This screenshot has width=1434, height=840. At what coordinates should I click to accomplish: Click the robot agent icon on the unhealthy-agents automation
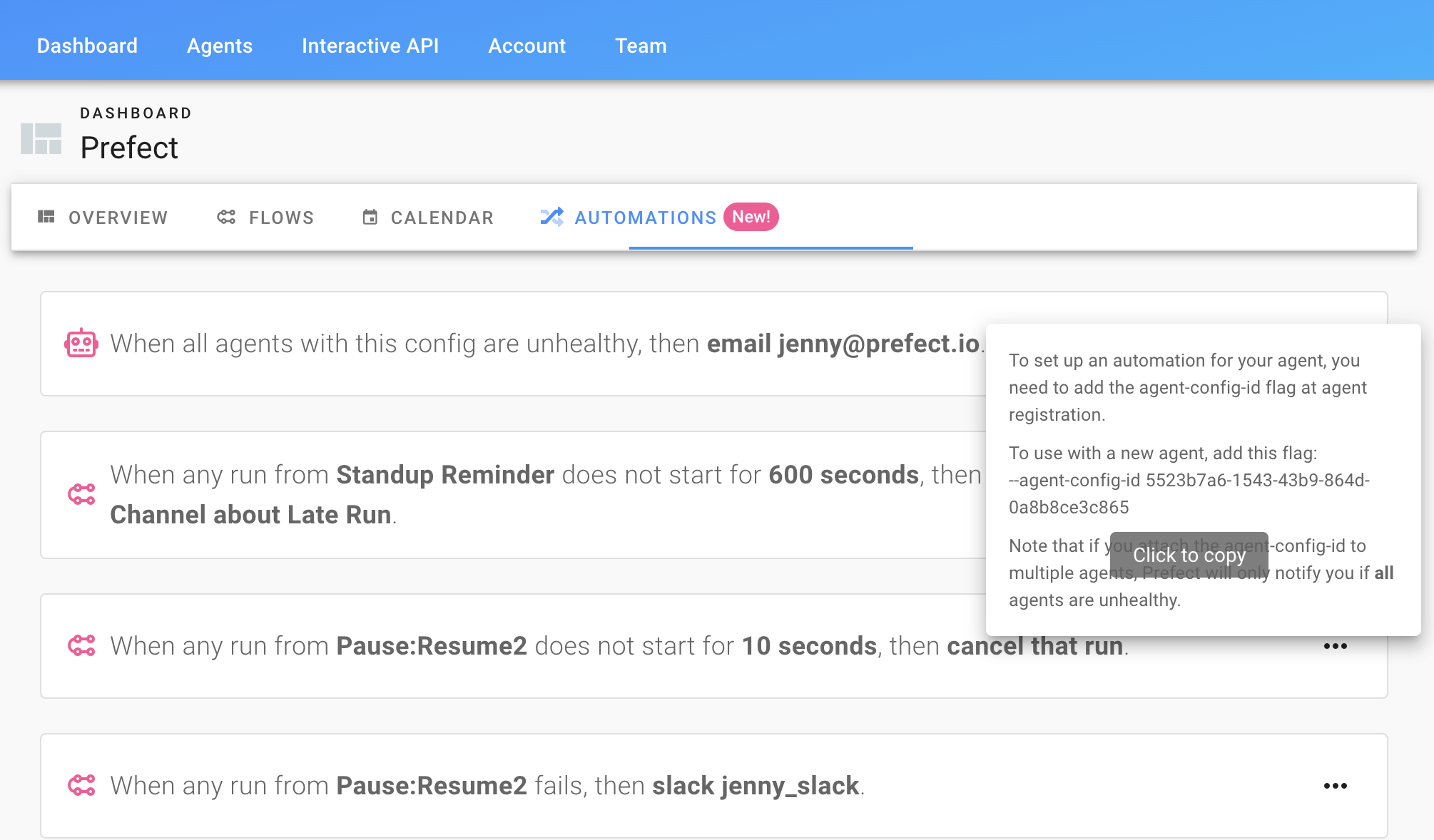click(x=81, y=343)
